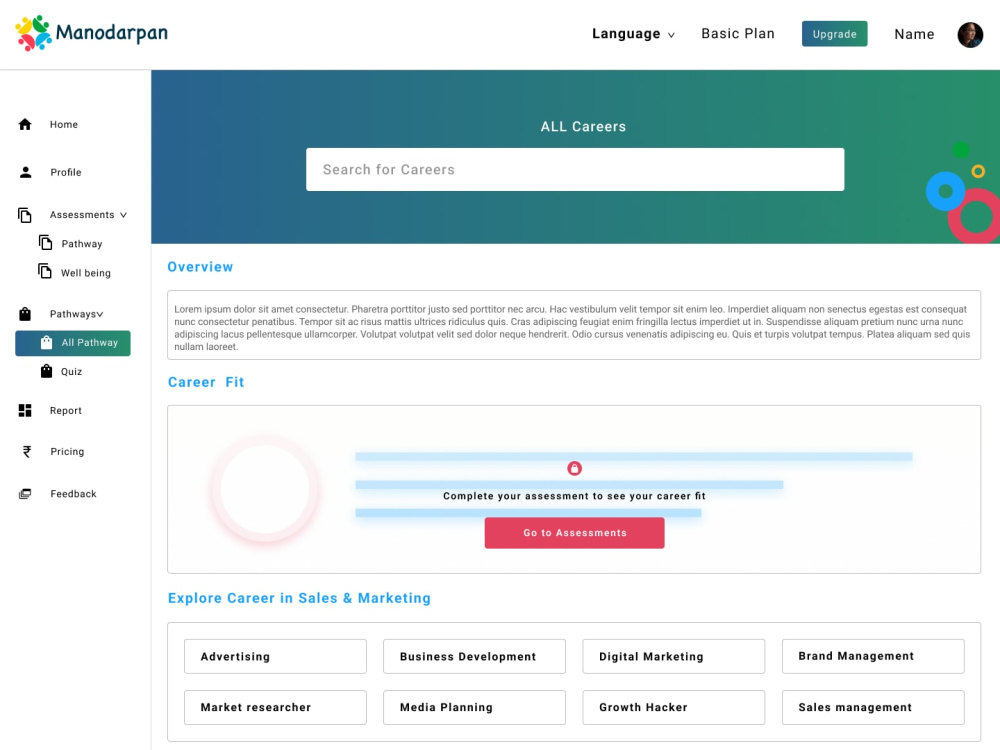The width and height of the screenshot is (1000, 750).
Task: Select the Digital Marketing career card
Action: pyautogui.click(x=673, y=656)
